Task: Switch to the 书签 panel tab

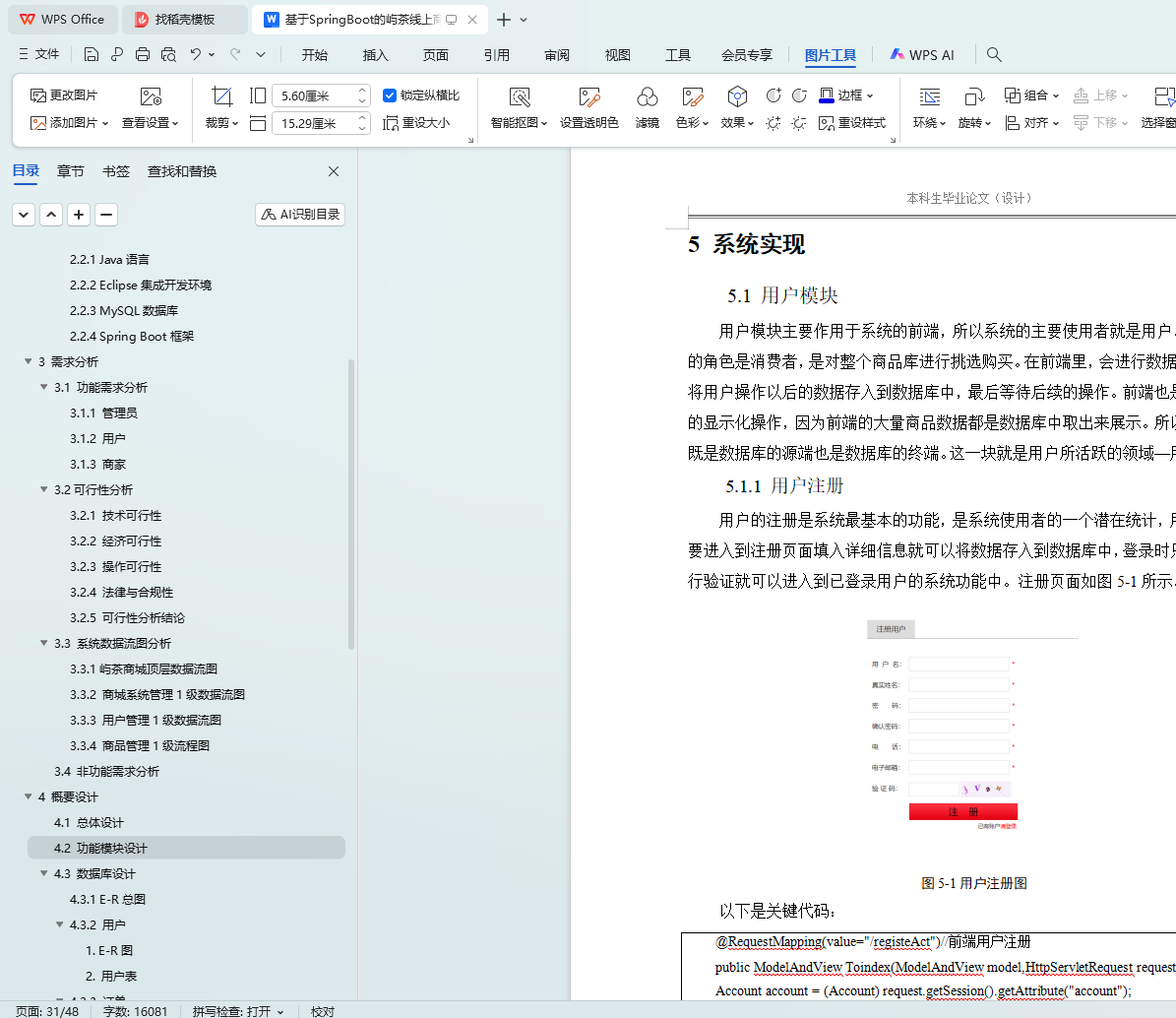Action: coord(115,171)
